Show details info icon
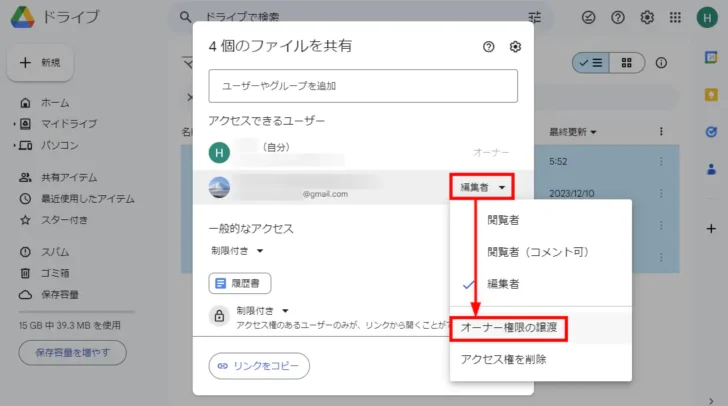This screenshot has width=728, height=406. pyautogui.click(x=661, y=63)
